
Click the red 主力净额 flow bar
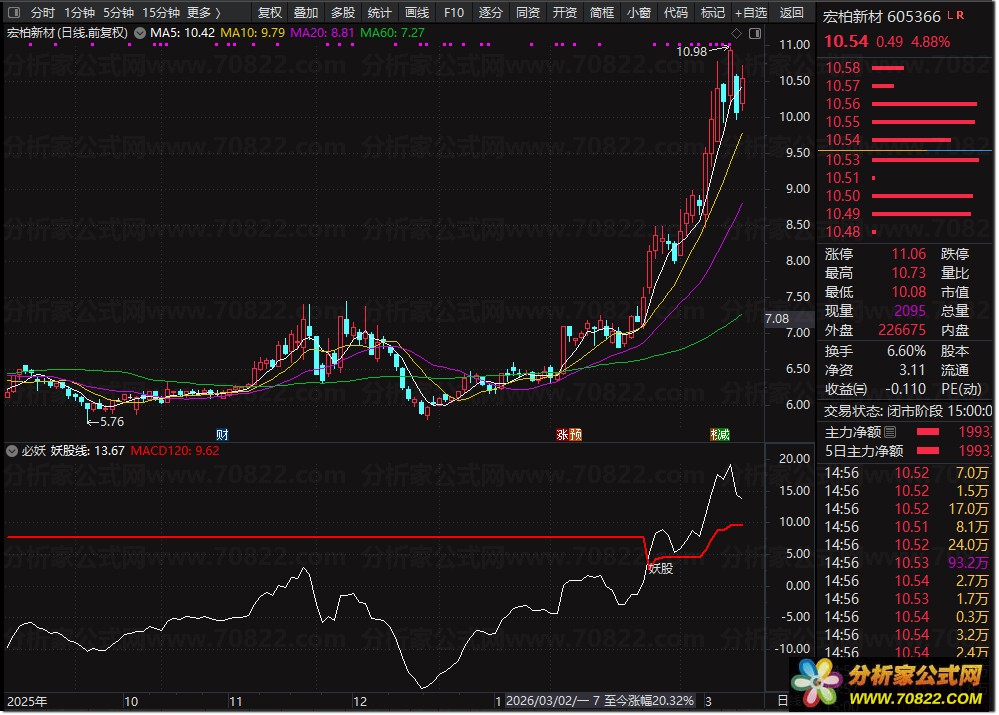pos(928,432)
